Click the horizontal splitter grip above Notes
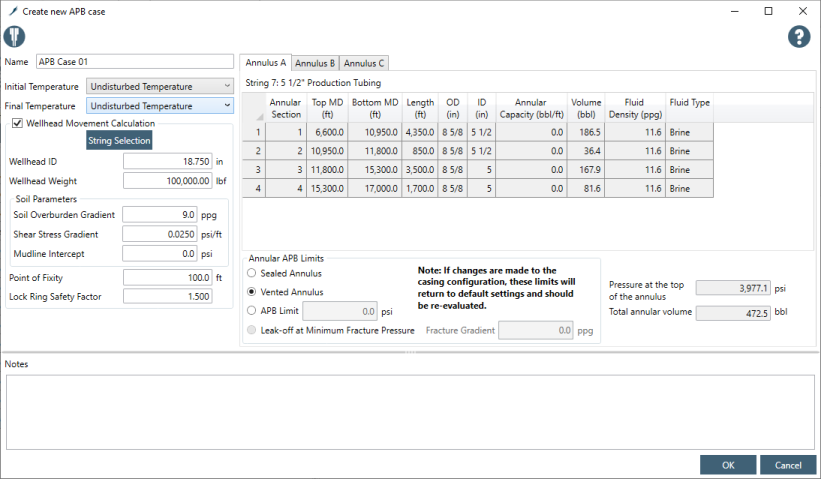The height and width of the screenshot is (479, 821). [x=410, y=352]
